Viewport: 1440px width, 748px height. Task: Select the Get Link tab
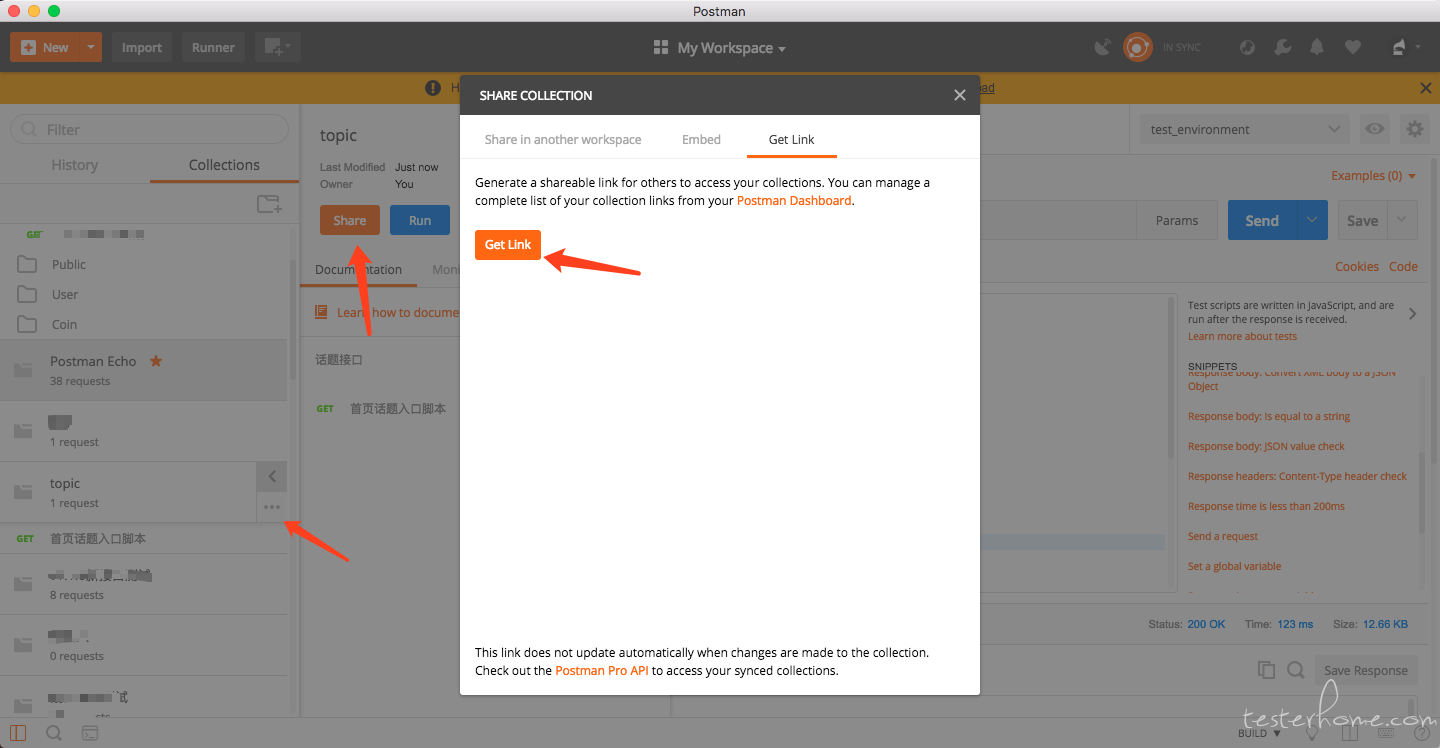point(791,139)
